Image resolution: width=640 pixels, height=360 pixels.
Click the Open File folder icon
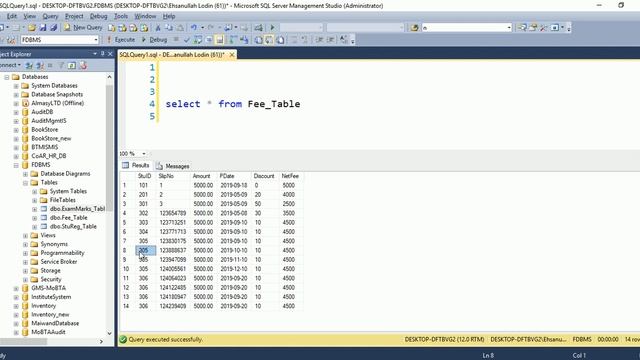click(x=32, y=27)
